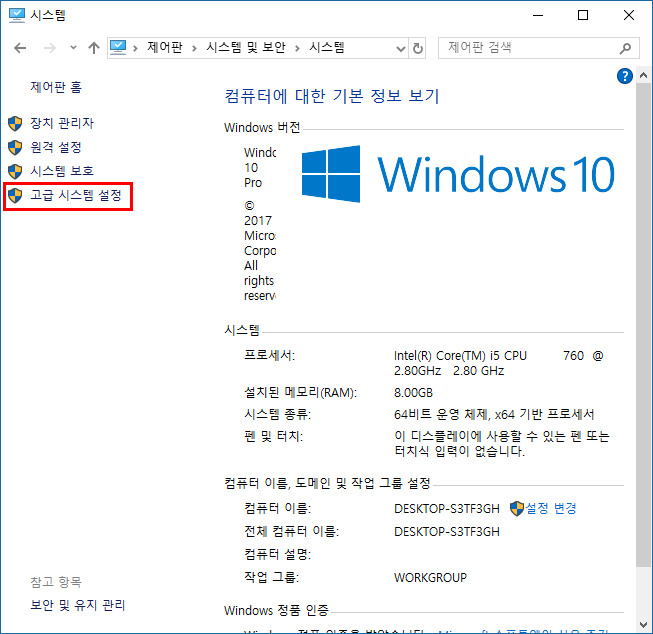The image size is (653, 634).
Task: Select 제어판 breadcrumb in address bar
Action: coord(164,47)
